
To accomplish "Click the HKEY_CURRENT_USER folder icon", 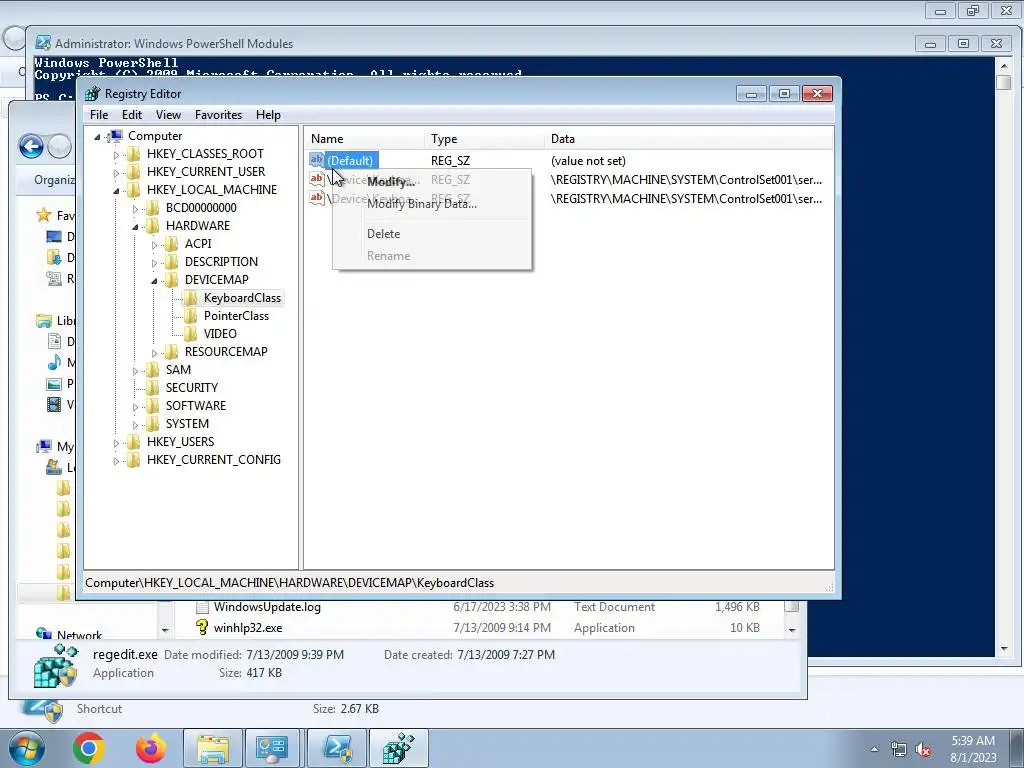I will point(133,171).
